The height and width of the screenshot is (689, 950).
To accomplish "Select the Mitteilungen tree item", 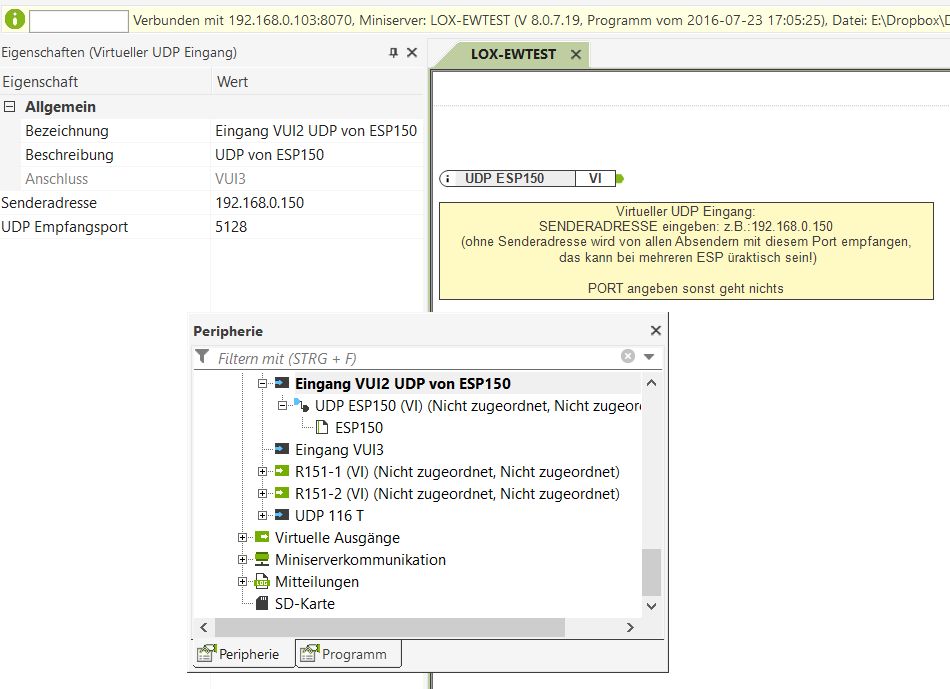I will coord(317,582).
